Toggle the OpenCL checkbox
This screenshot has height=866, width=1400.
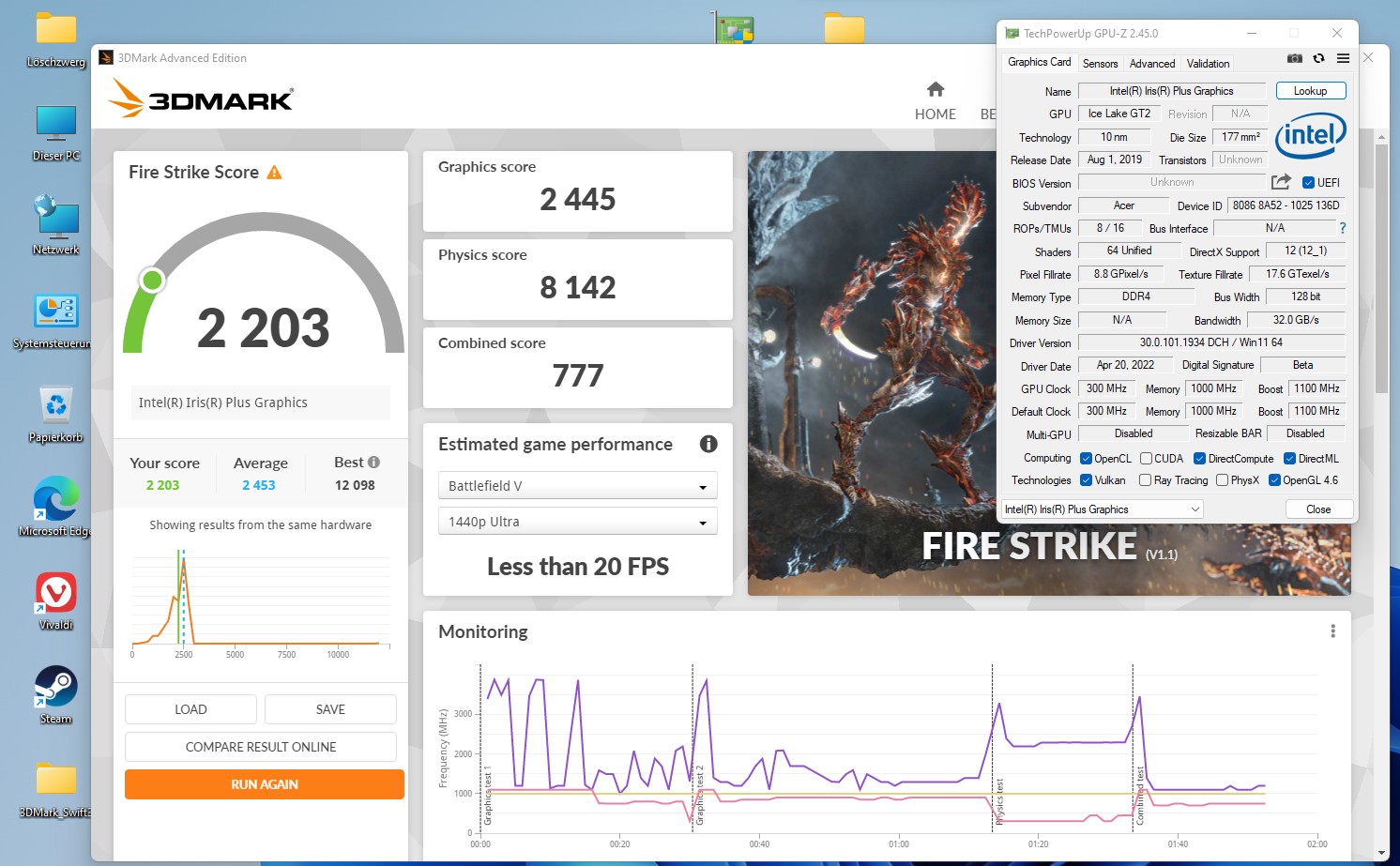pos(1086,459)
